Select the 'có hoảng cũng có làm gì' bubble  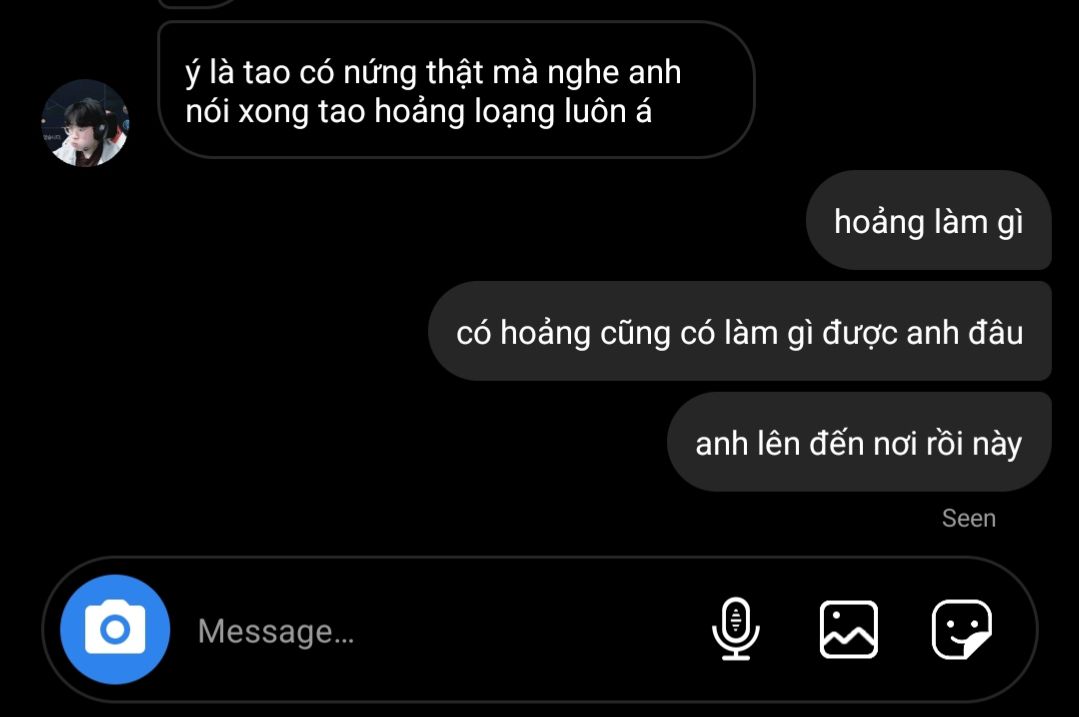click(x=740, y=331)
